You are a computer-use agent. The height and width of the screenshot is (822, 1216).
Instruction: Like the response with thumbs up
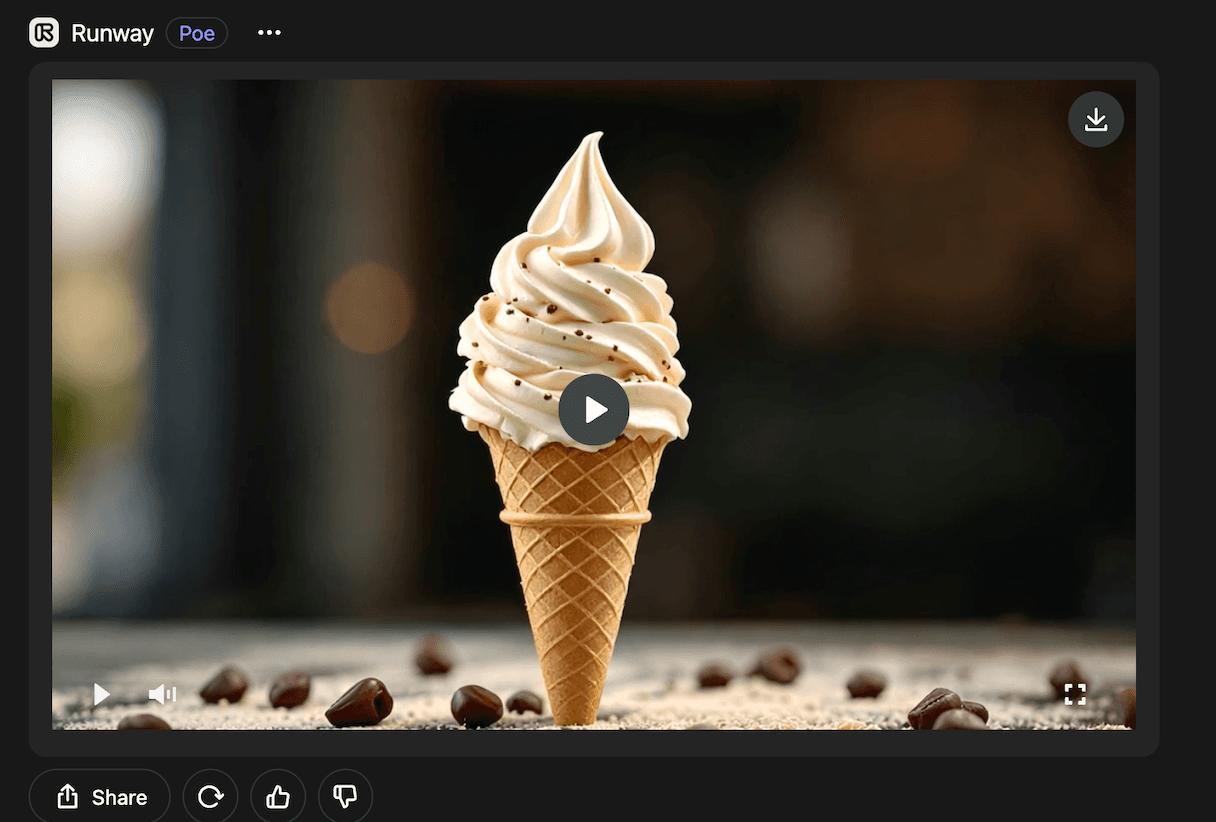(278, 797)
